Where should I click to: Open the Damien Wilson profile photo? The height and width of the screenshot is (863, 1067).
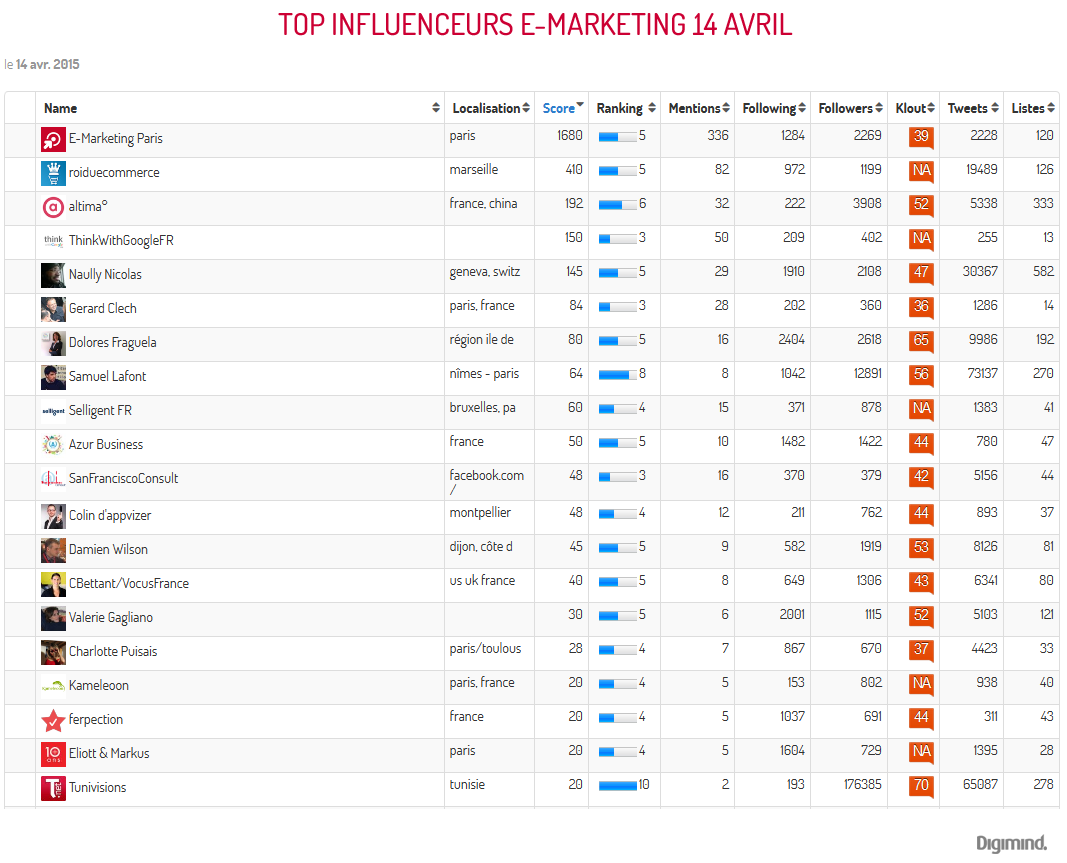[53, 550]
